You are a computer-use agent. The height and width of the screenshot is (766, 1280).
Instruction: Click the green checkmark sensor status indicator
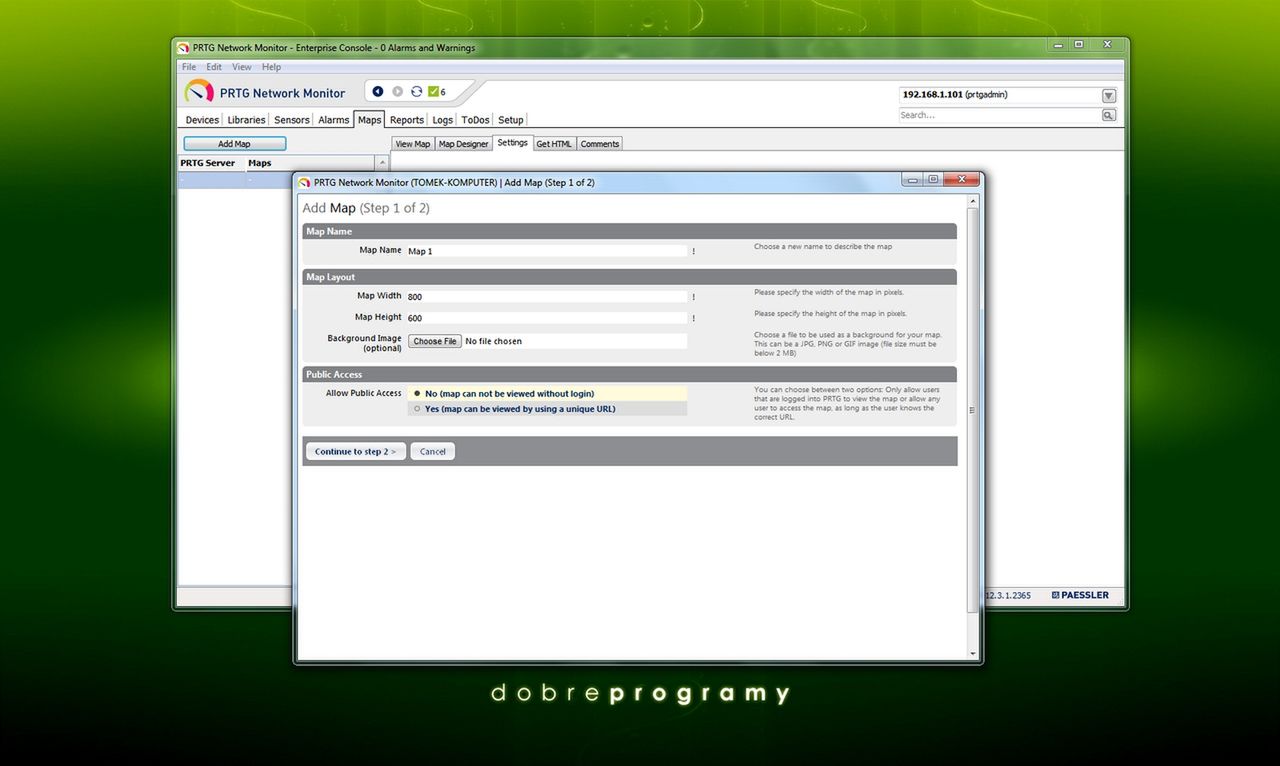pos(434,92)
